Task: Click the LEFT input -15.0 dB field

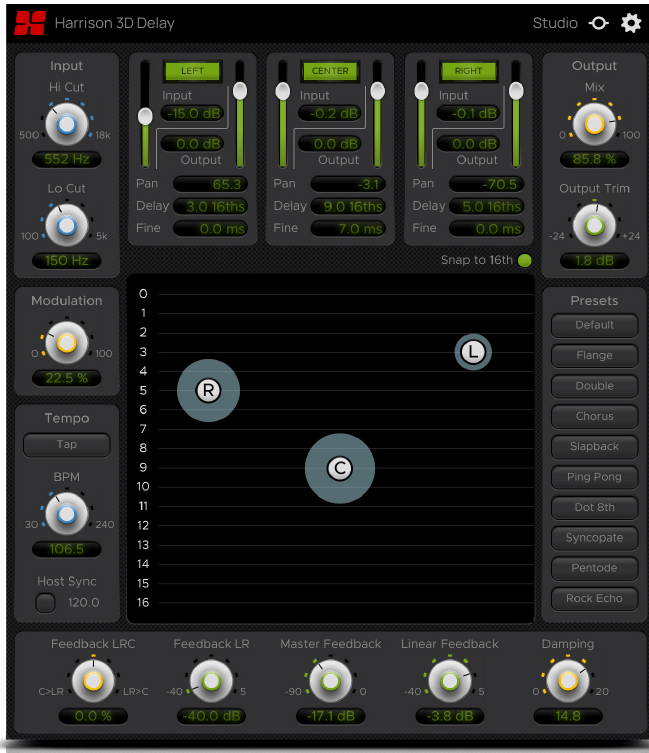Action: [x=192, y=113]
